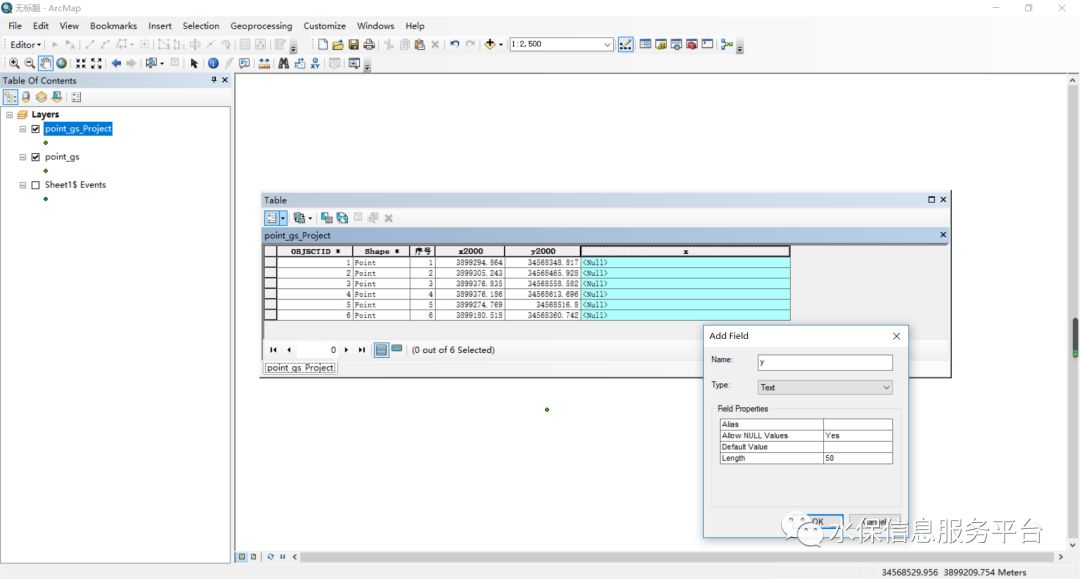The image size is (1080, 579).
Task: Uncheck the point_gs_Project layer visibility
Action: pos(36,129)
